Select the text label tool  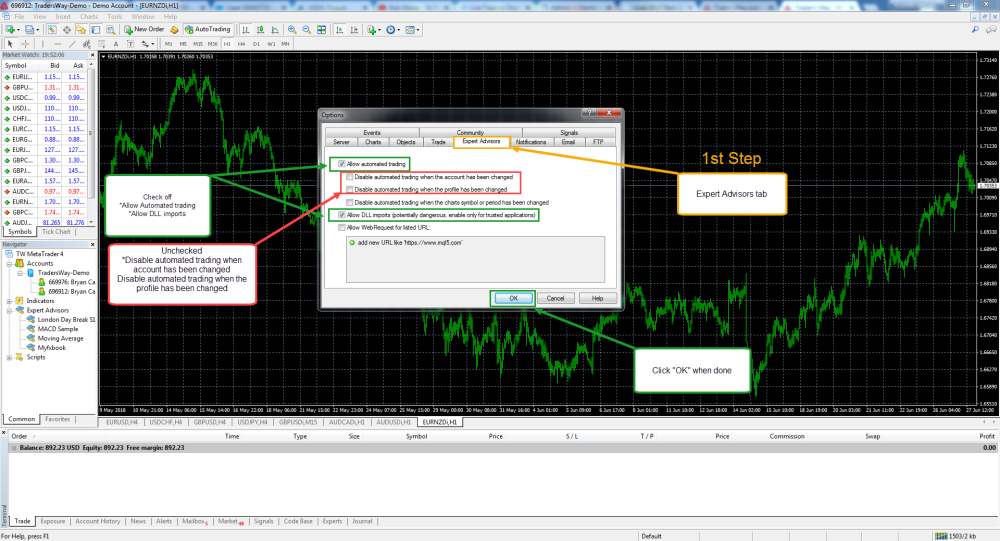point(130,43)
